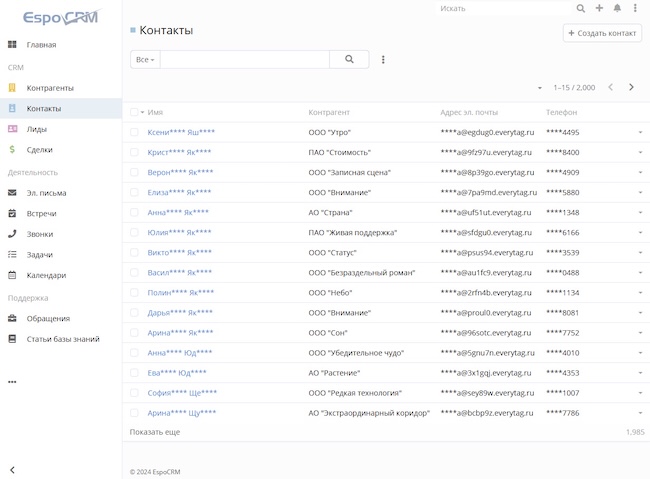This screenshot has height=479, width=650.
Task: Open the pagination dropdown before 1–15 / 2,000
Action: click(x=540, y=88)
